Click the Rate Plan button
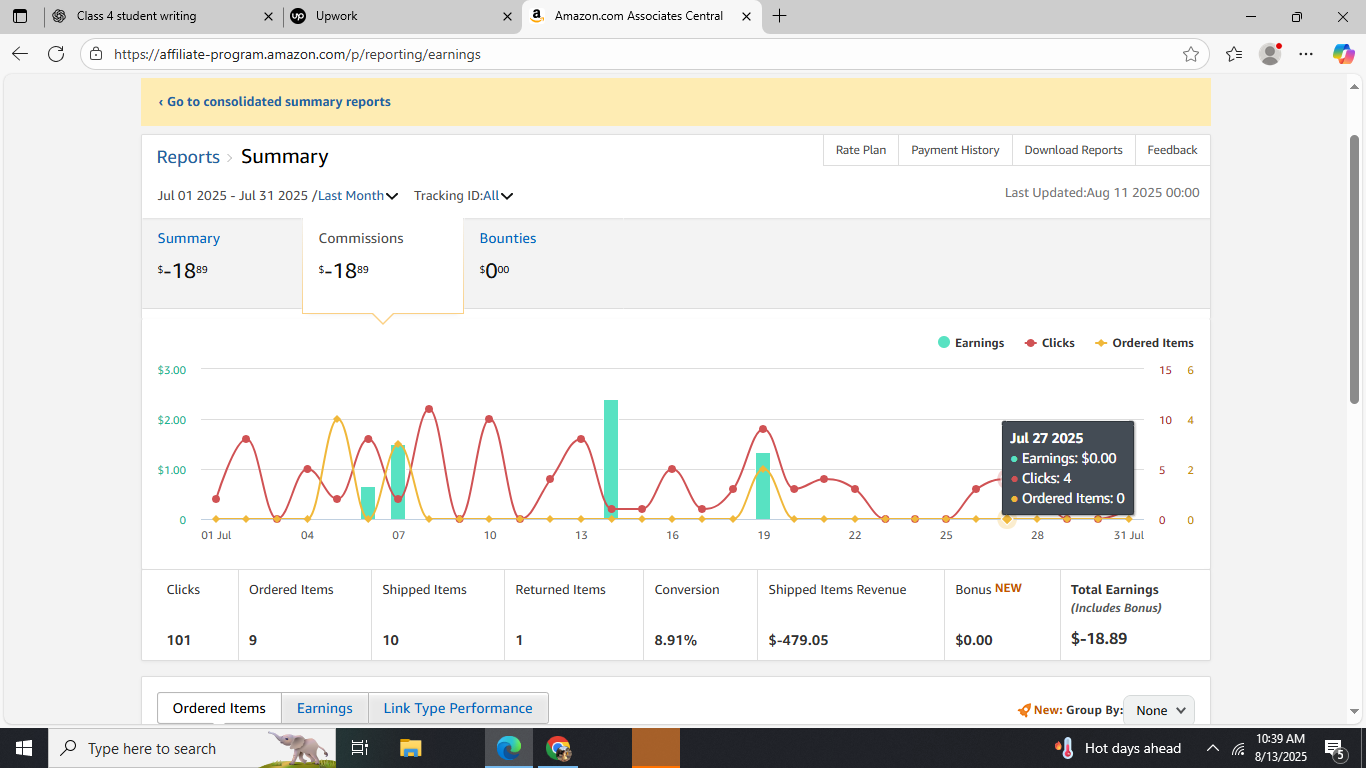1366x768 pixels. [861, 150]
